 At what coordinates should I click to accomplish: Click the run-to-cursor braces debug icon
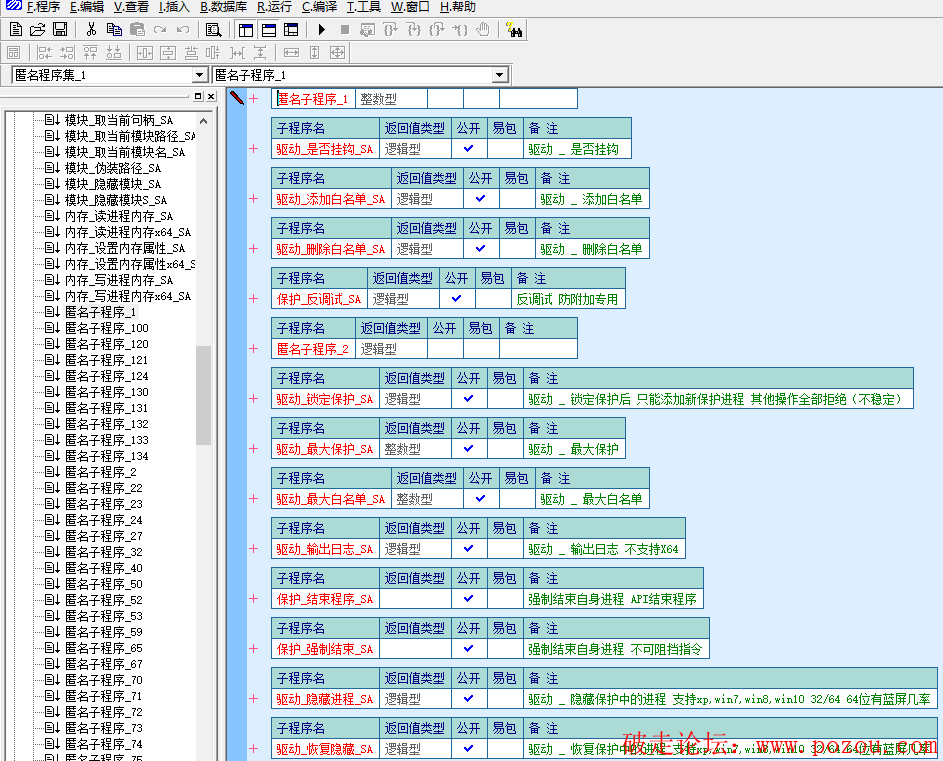pyautogui.click(x=460, y=29)
